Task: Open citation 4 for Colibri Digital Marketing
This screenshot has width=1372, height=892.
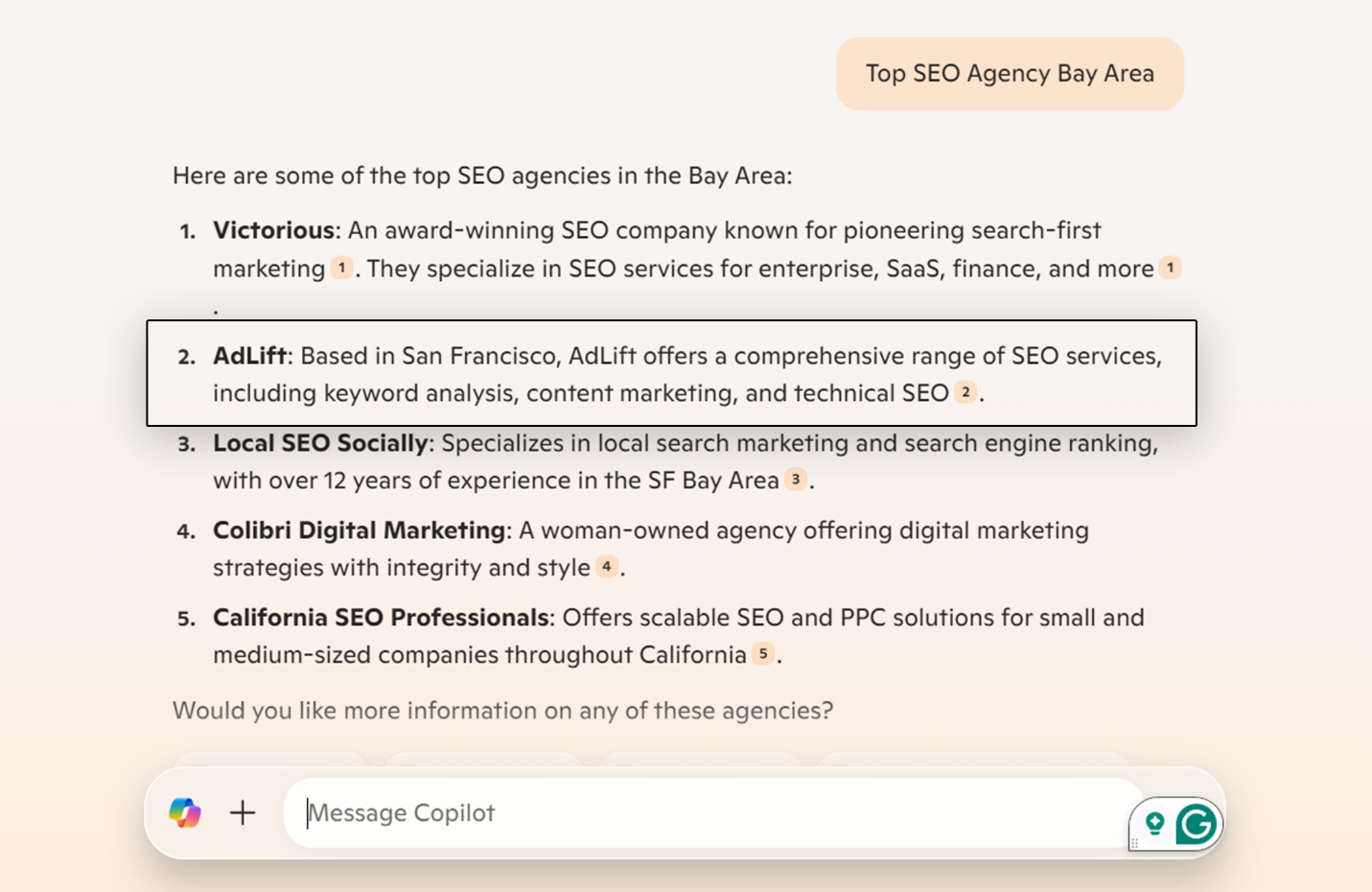Action: 607,567
